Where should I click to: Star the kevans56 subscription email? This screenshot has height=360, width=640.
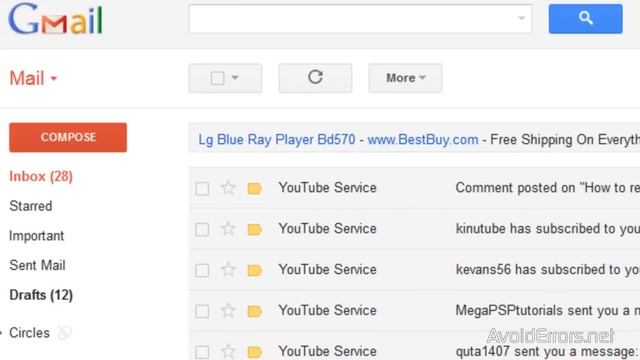pyautogui.click(x=228, y=270)
